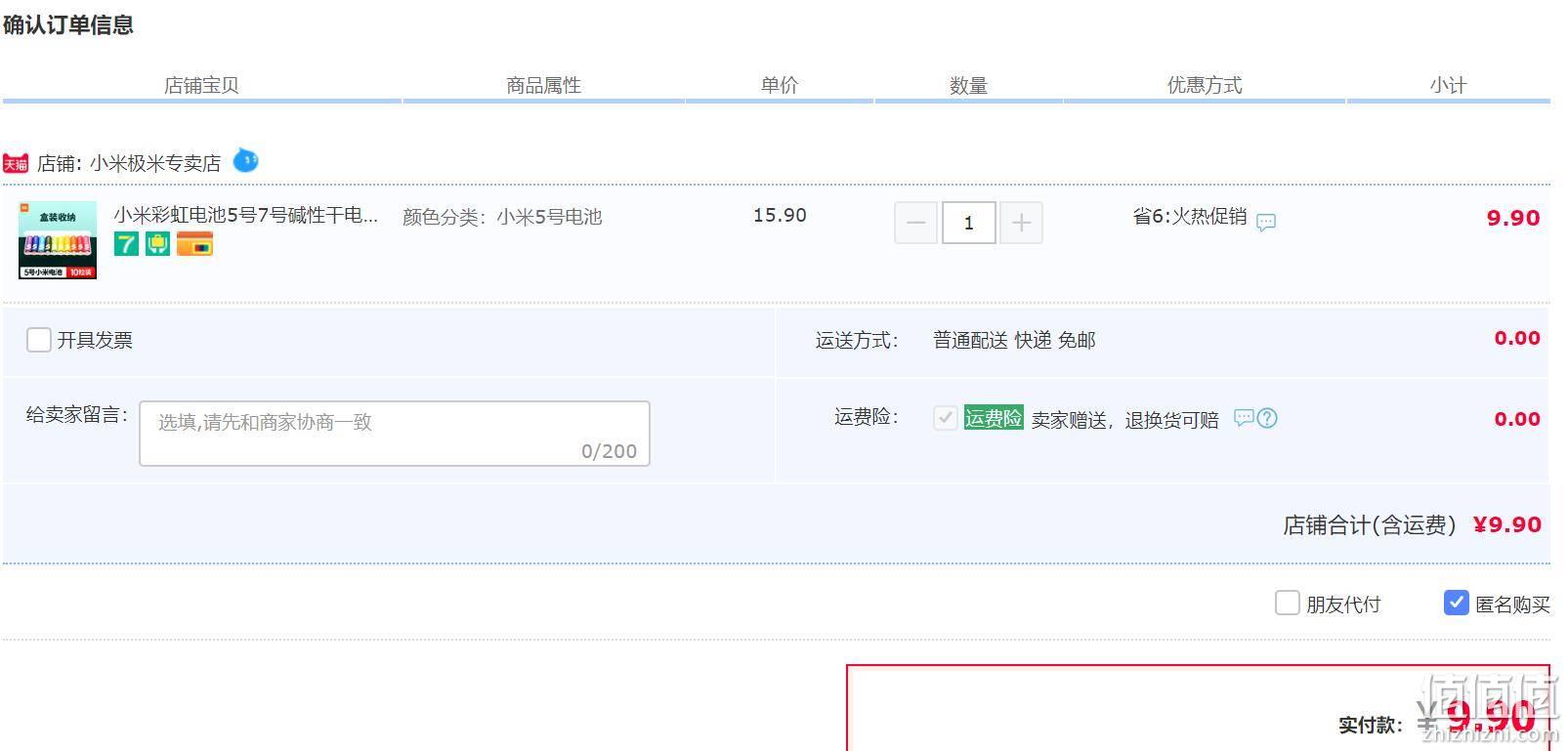Toggle the 运费险 freight insurance checkbox
This screenshot has width=1568, height=751.
click(x=945, y=418)
